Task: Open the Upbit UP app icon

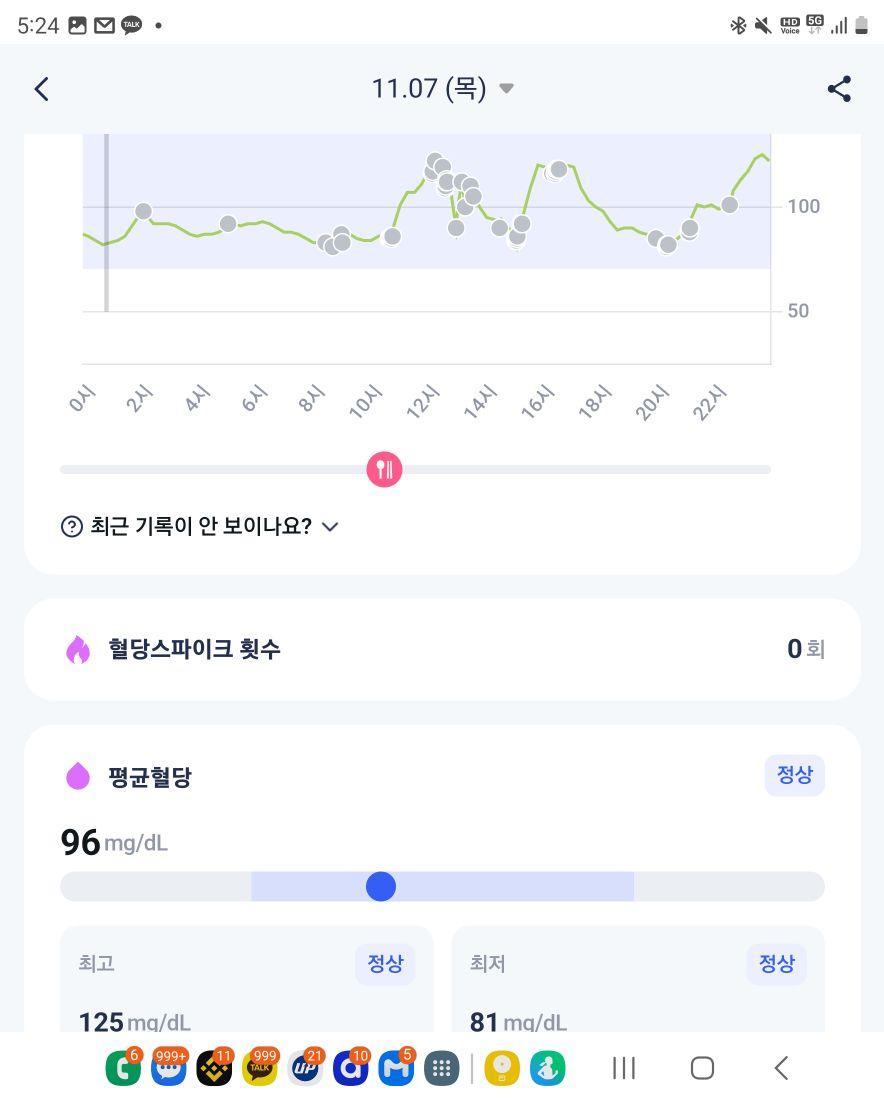Action: click(x=305, y=1067)
